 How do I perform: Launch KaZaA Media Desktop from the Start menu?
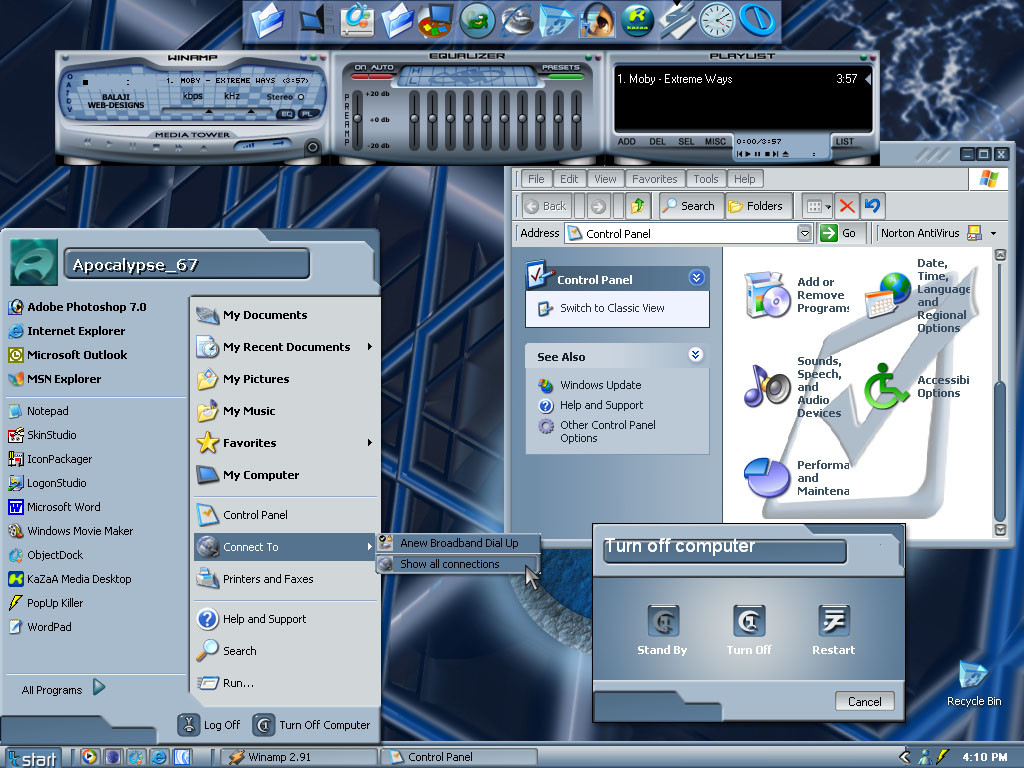point(70,579)
